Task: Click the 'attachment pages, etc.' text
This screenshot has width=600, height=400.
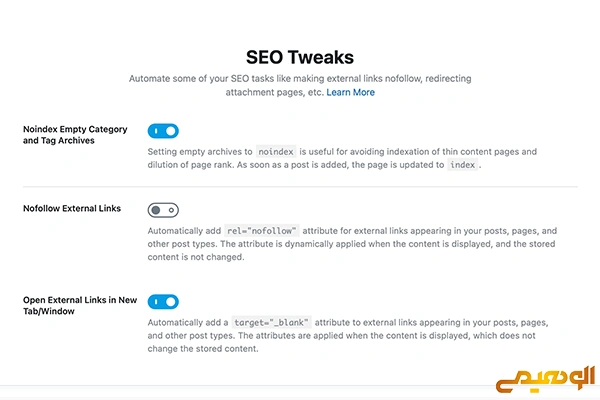Action: (274, 92)
